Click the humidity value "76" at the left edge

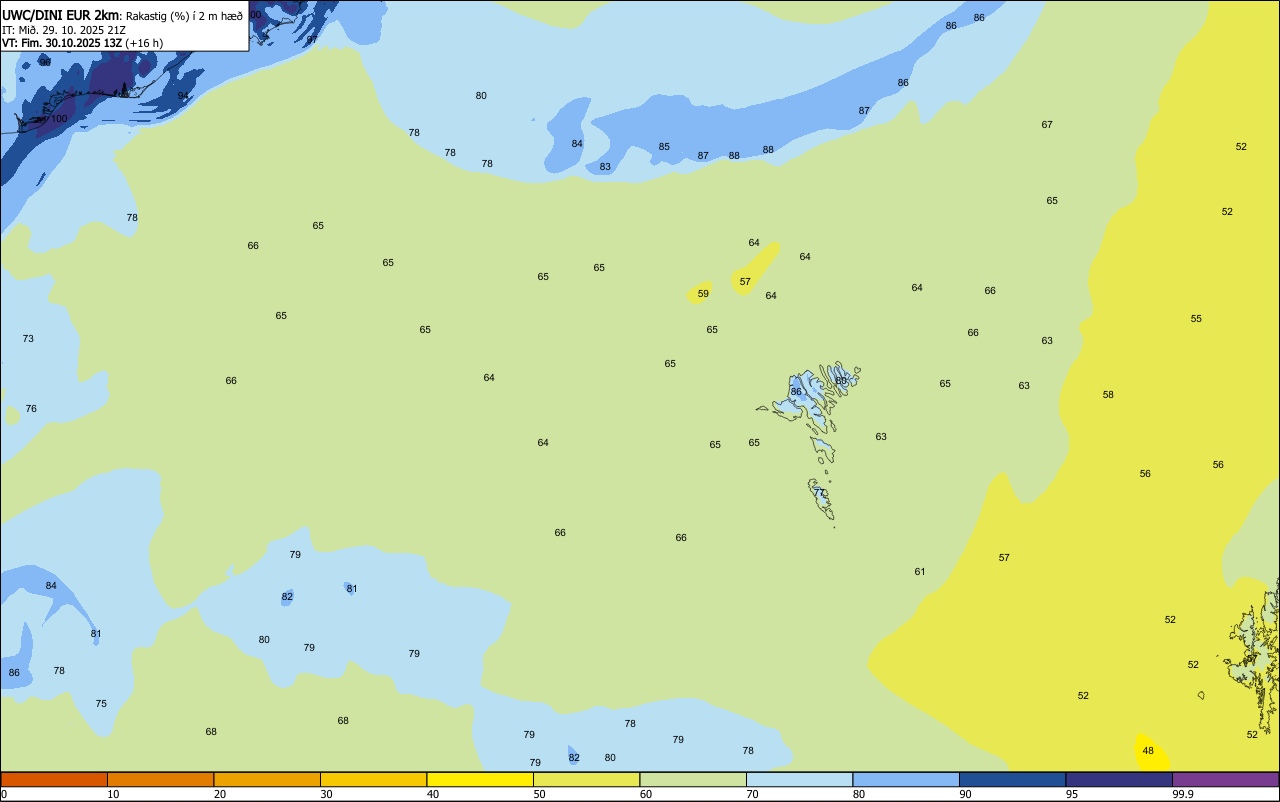[31, 409]
